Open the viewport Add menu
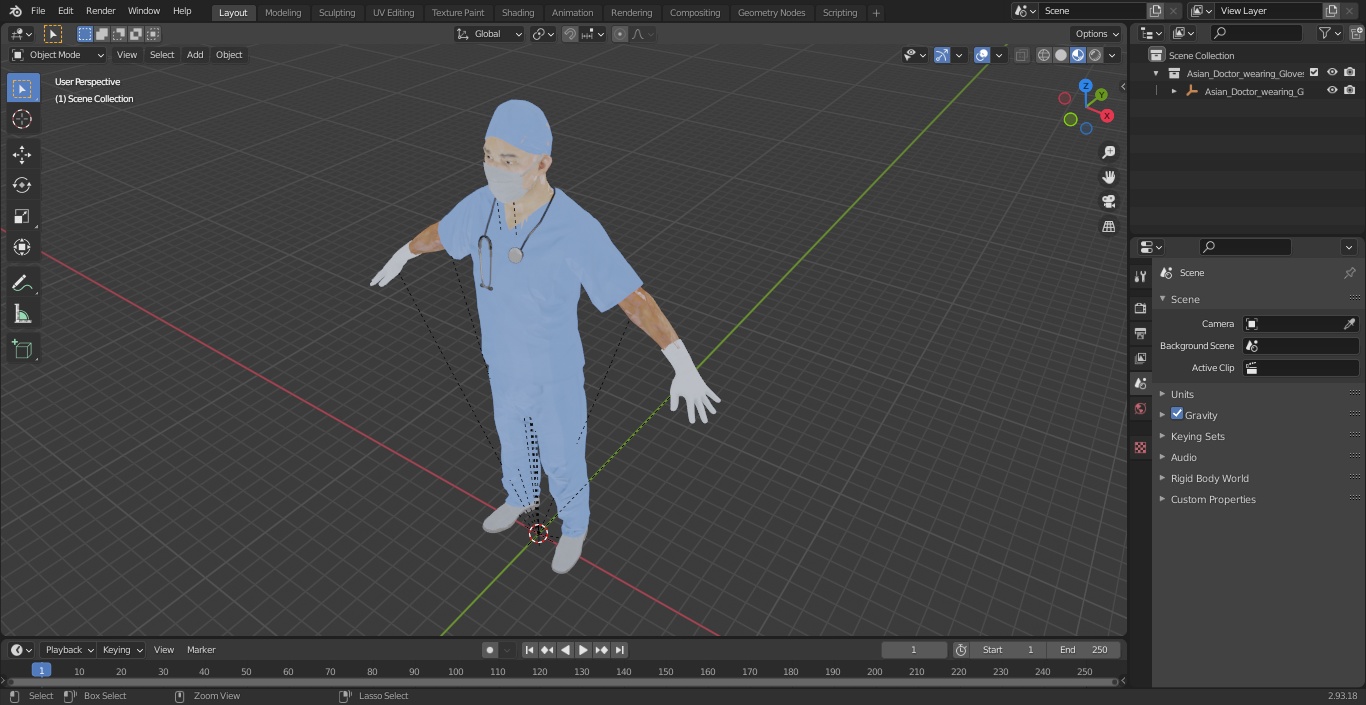 click(195, 55)
